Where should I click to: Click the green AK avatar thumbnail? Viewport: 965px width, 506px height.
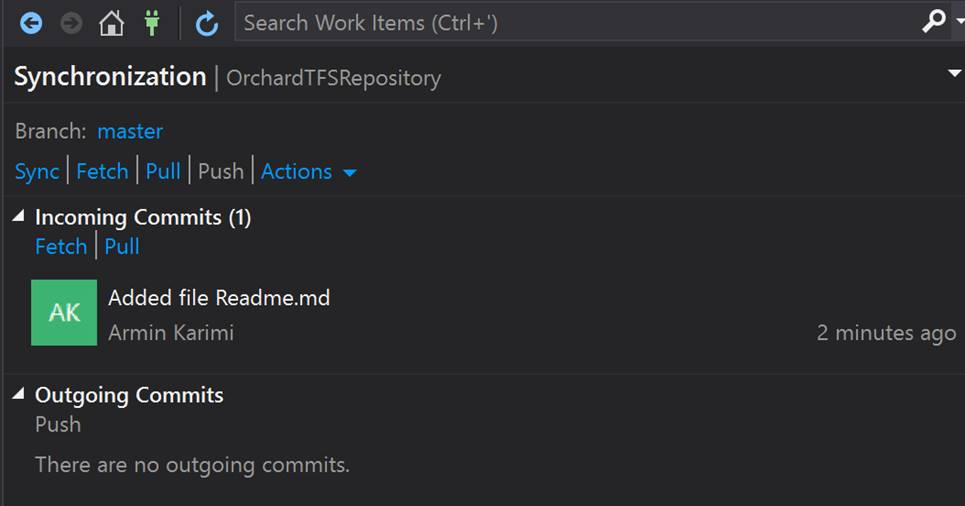64,313
